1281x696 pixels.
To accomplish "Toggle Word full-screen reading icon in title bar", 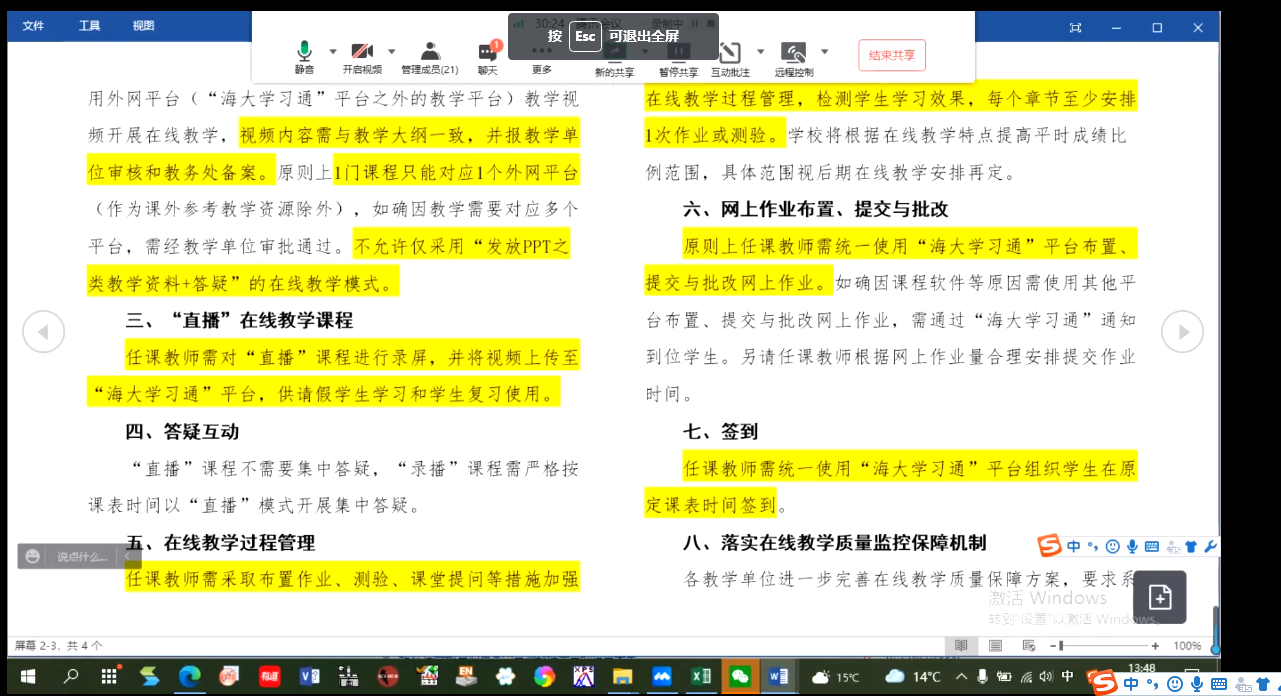I will [1075, 27].
